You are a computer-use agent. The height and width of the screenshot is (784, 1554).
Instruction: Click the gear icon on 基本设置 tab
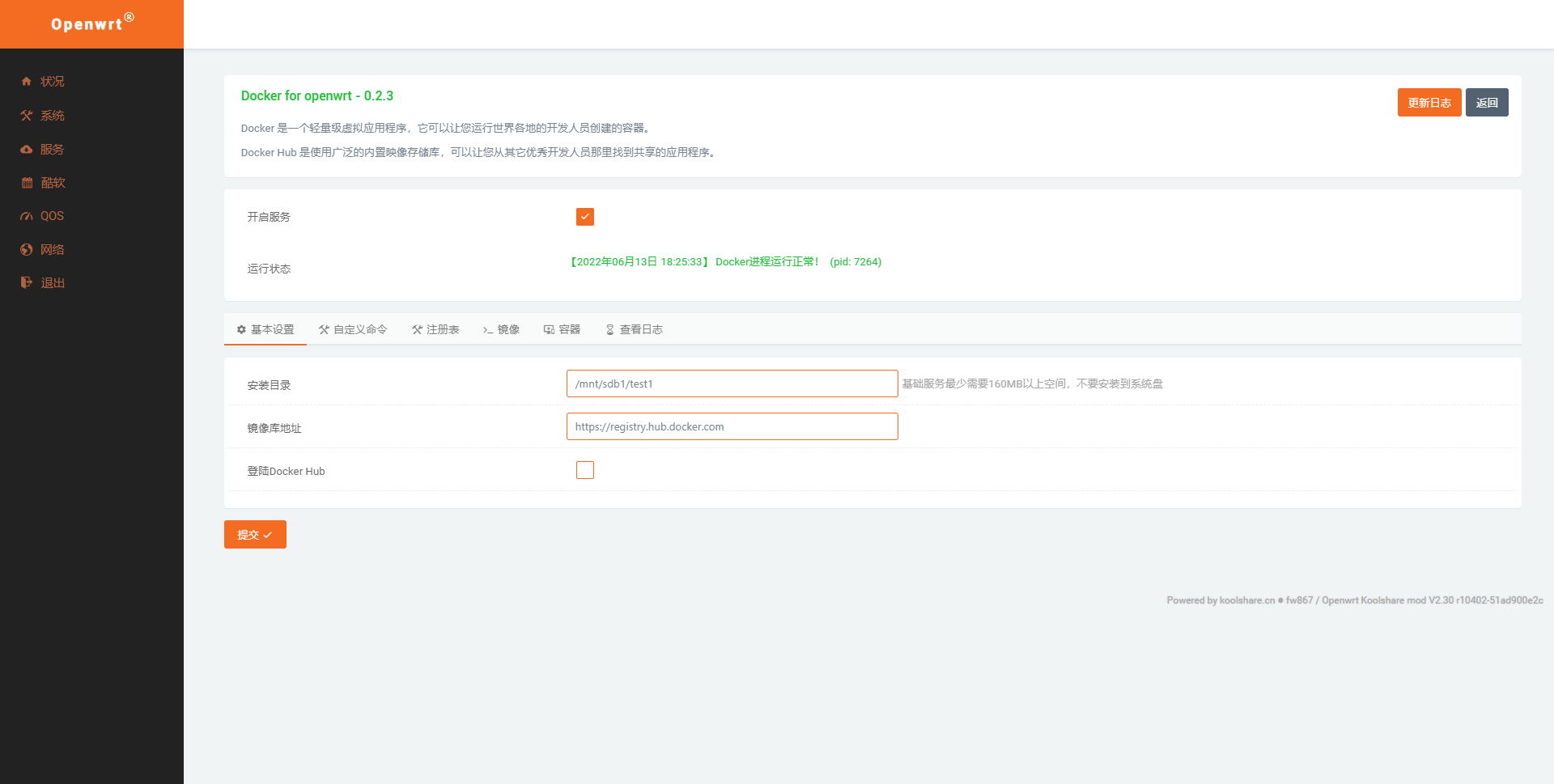241,329
